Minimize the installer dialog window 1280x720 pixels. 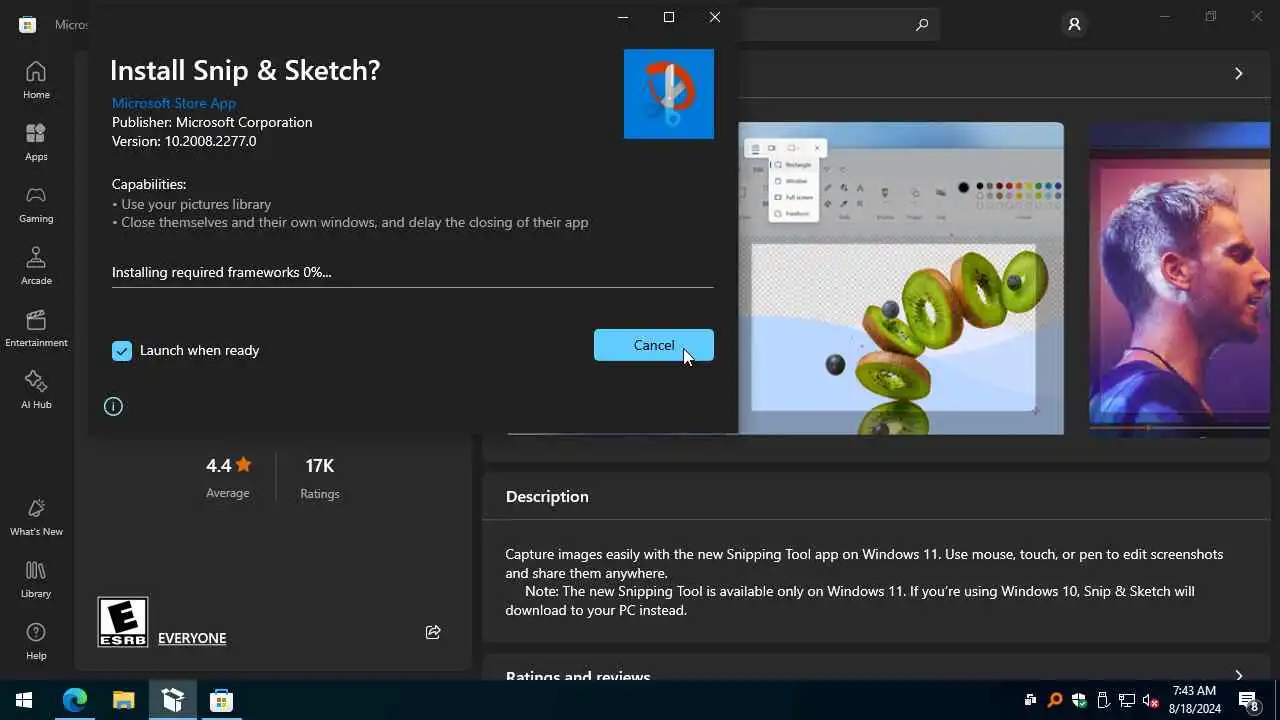click(x=623, y=17)
